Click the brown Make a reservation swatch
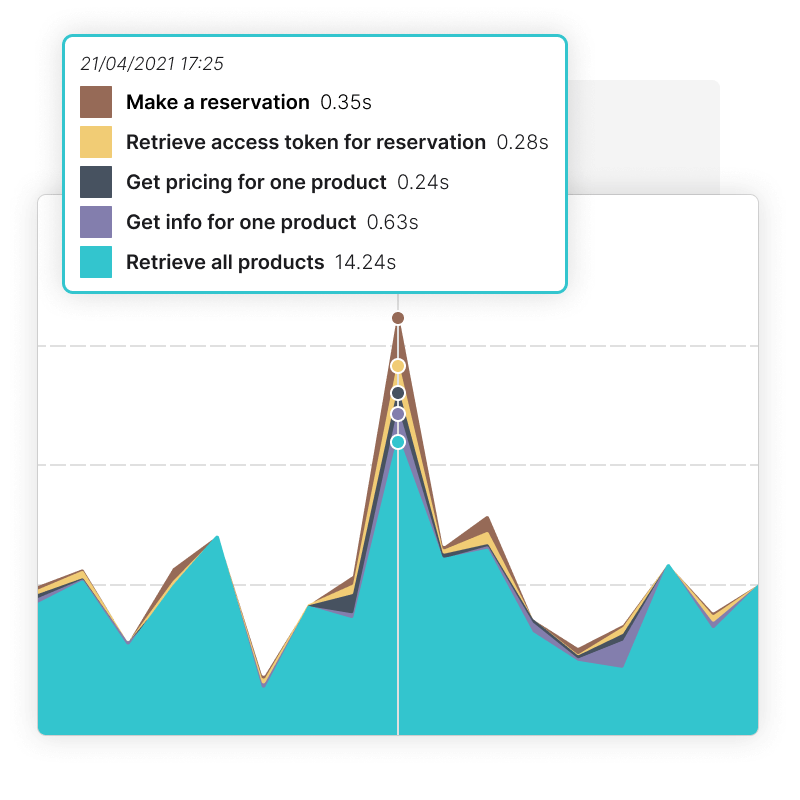The image size is (800, 800). pos(96,102)
